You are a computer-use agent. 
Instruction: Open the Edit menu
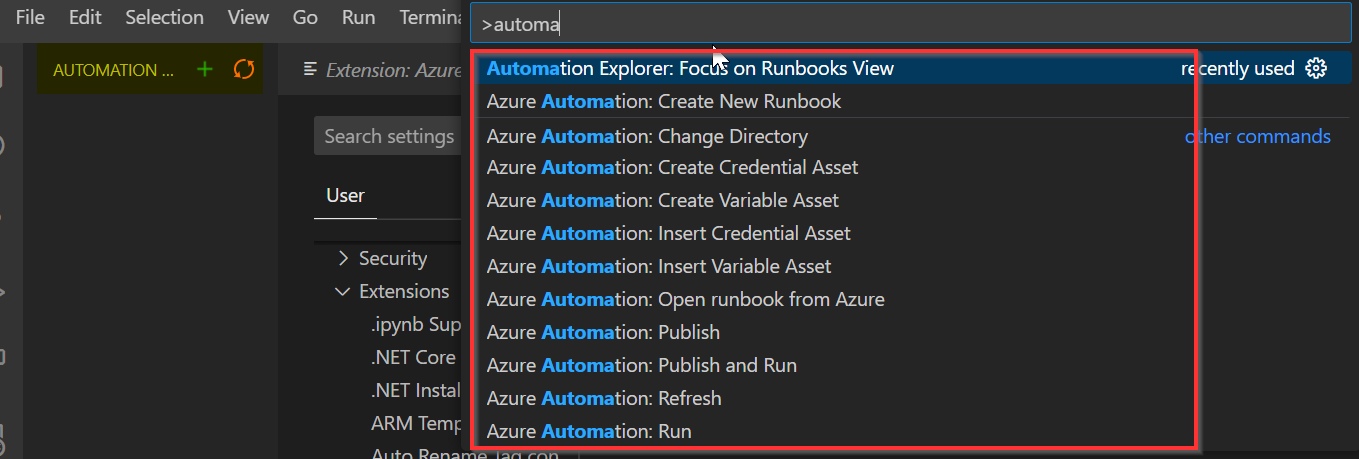[85, 17]
